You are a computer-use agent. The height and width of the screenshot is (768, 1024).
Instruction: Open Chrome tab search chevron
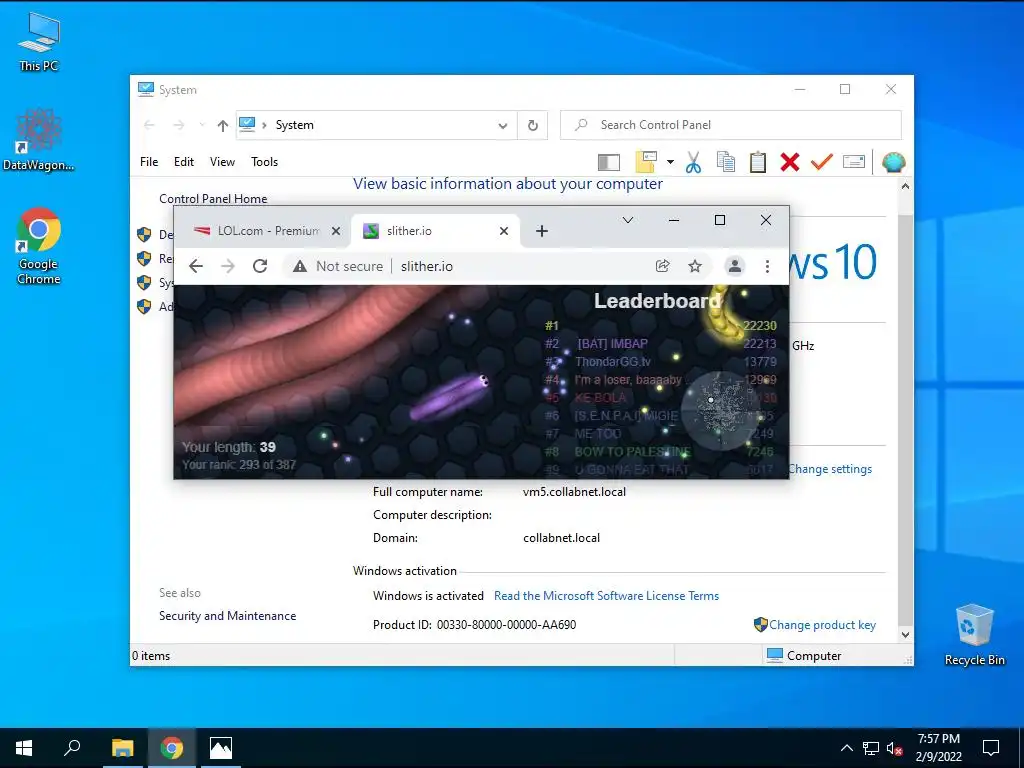628,220
